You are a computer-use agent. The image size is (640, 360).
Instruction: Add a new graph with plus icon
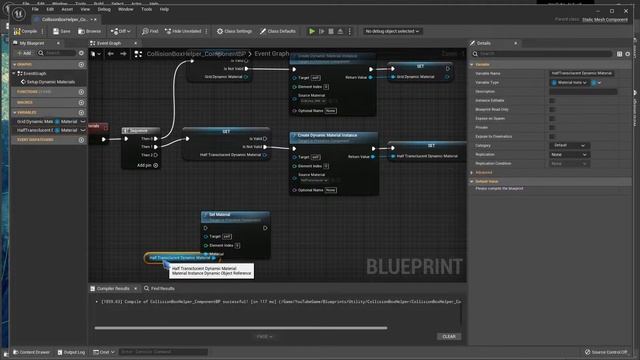coord(81,64)
